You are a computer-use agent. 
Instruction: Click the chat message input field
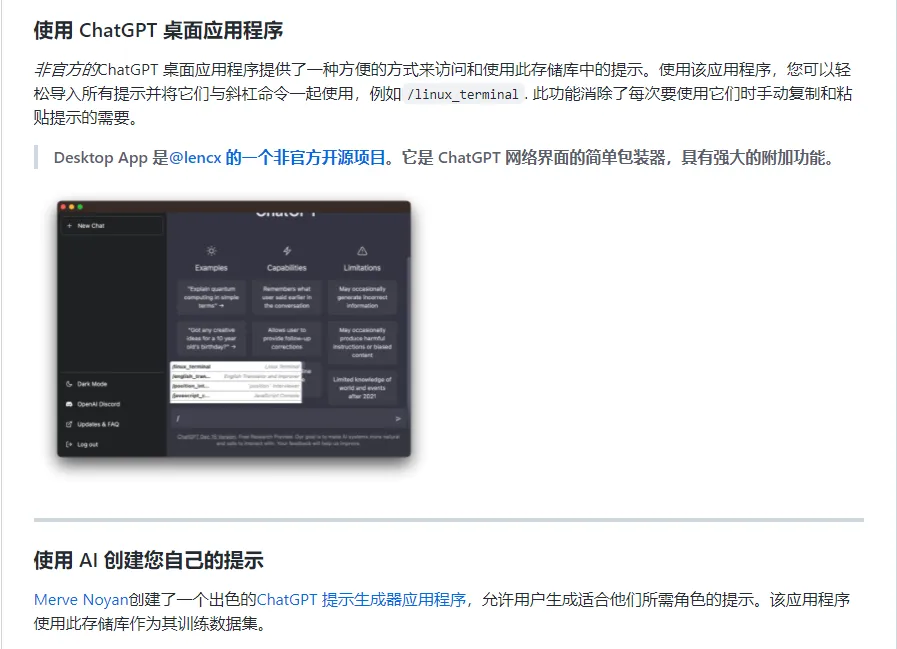[280, 418]
